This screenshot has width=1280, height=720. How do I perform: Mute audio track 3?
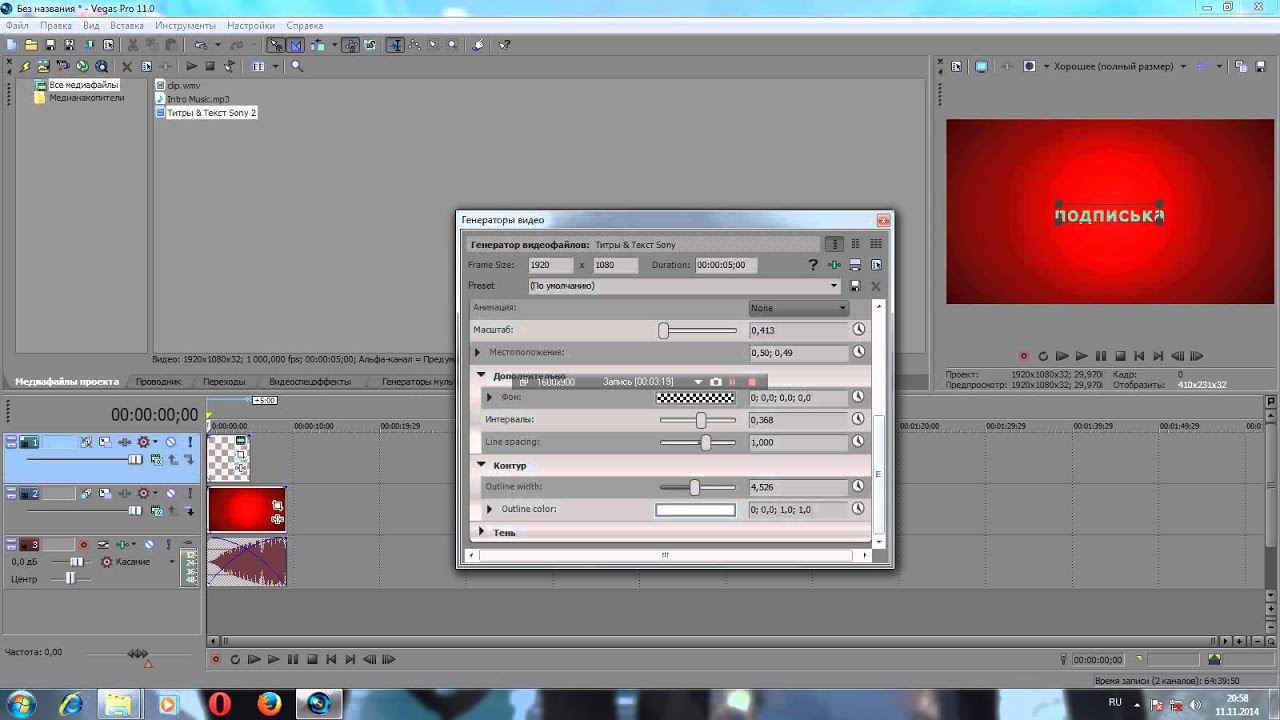click(x=148, y=545)
